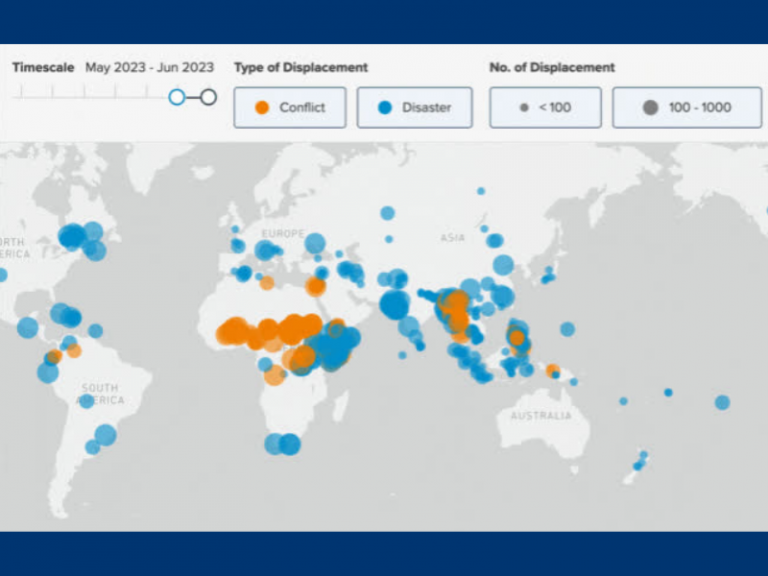Click the Asia map label

[x=453, y=238]
